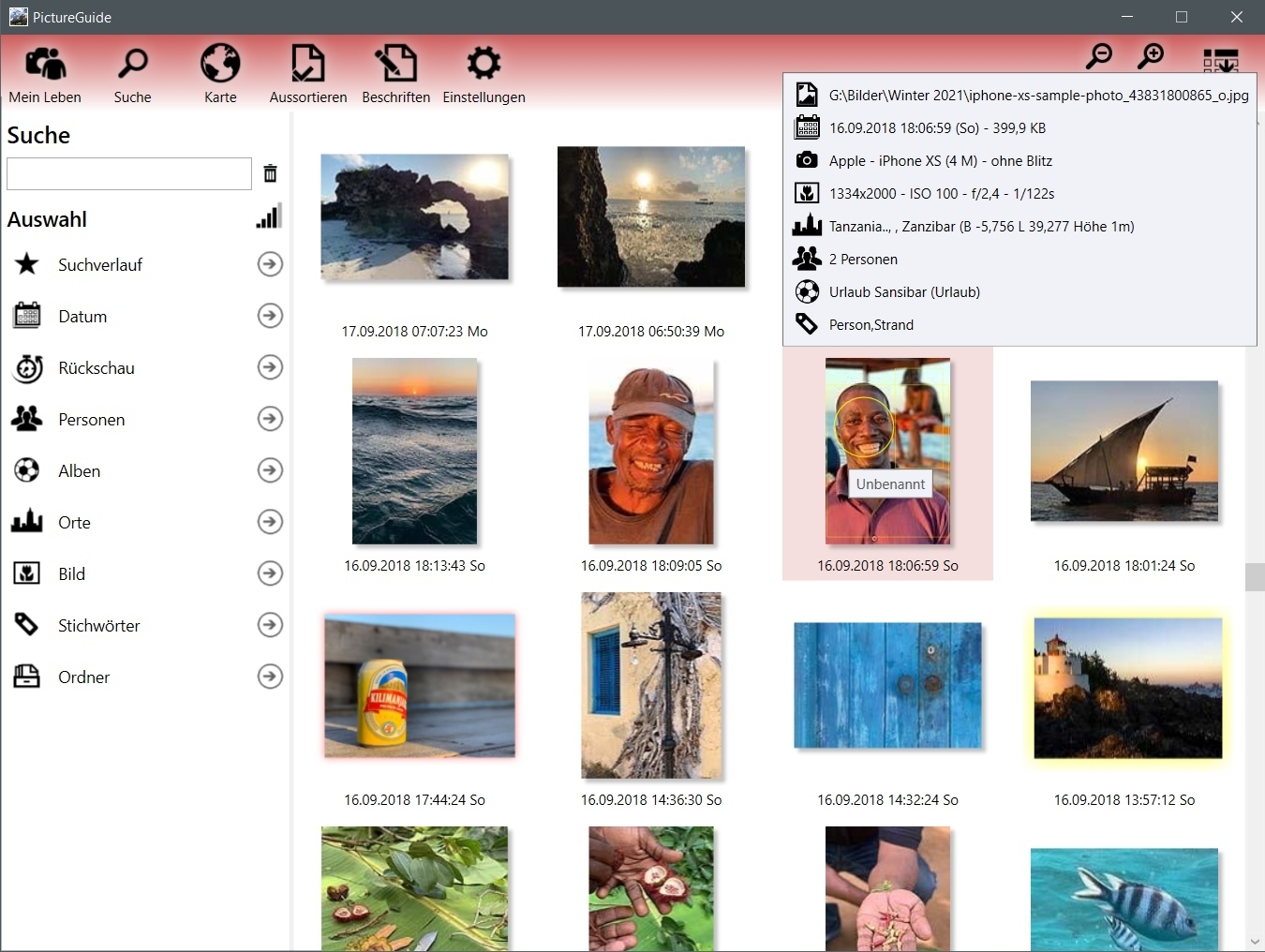Viewport: 1265px width, 952px height.
Task: Click the Orte skyline icon in sidebar
Action: click(27, 521)
